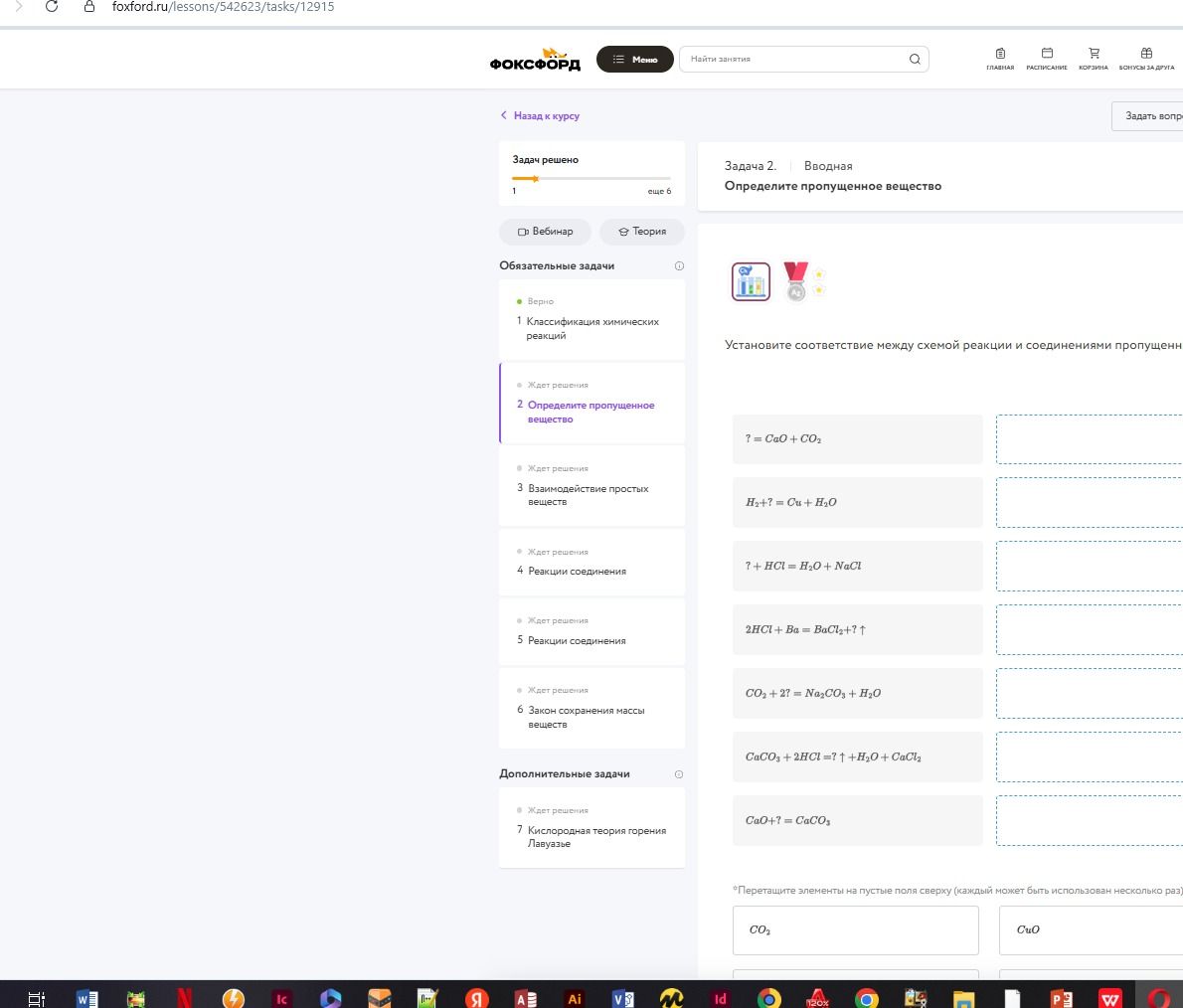Click the Задач решено progress bar
Viewport: 1183px width, 1008px height.
pyautogui.click(x=591, y=179)
